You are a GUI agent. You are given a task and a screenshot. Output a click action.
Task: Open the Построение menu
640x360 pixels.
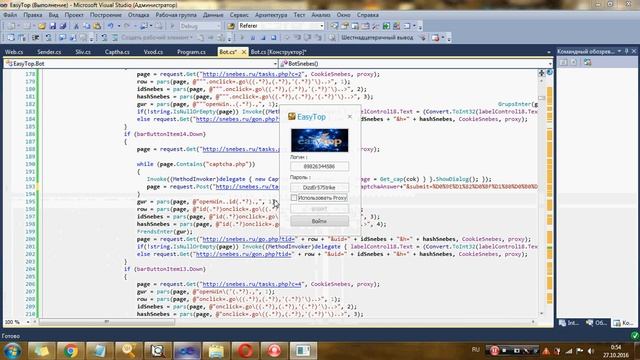click(x=106, y=15)
